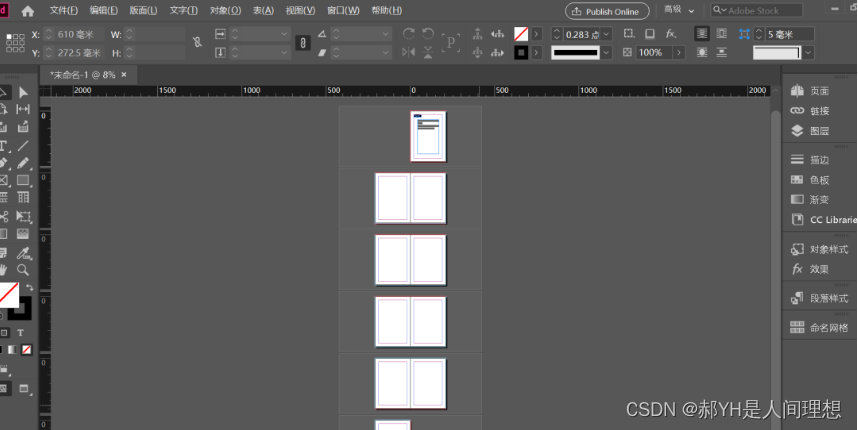Open the 图层 layers panel
Screen dimensions: 858x430
click(810, 131)
